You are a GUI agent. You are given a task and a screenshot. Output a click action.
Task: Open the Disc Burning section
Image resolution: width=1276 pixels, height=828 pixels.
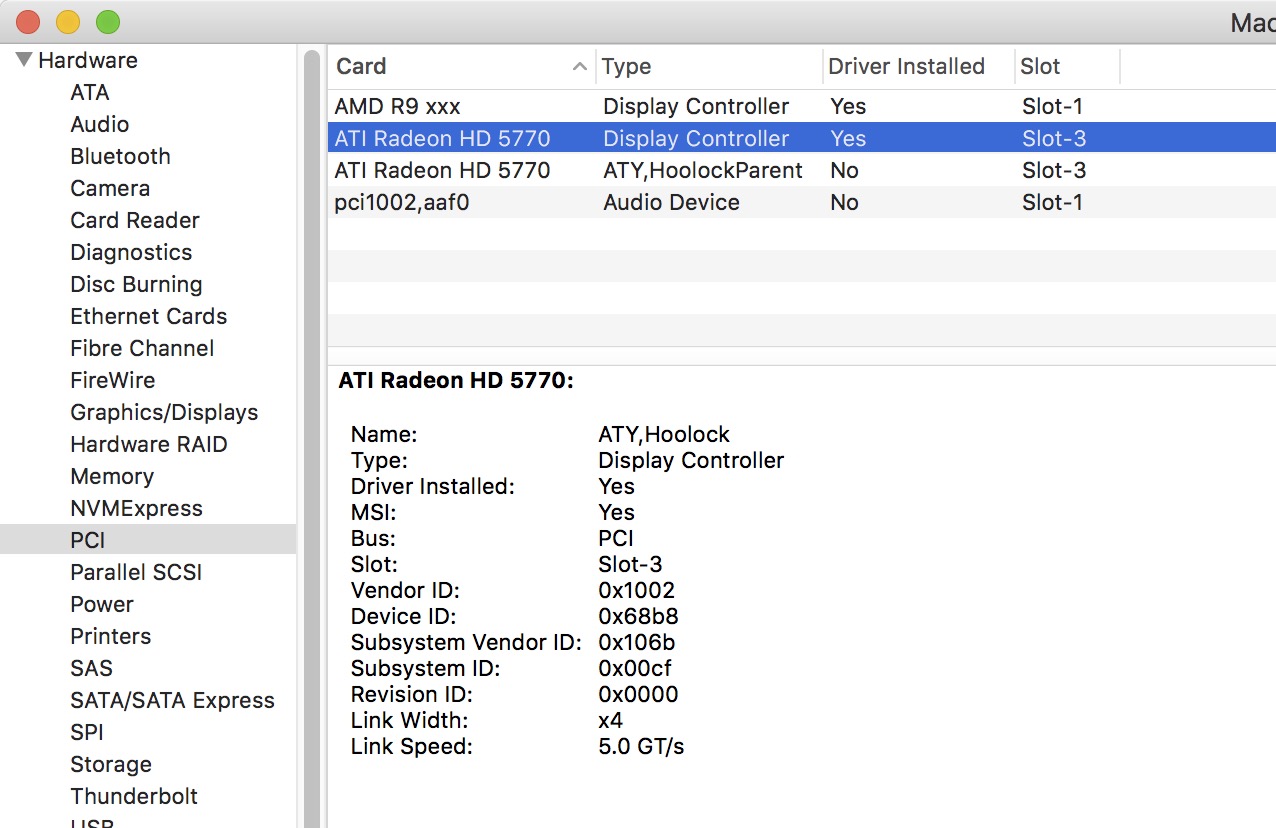(136, 284)
